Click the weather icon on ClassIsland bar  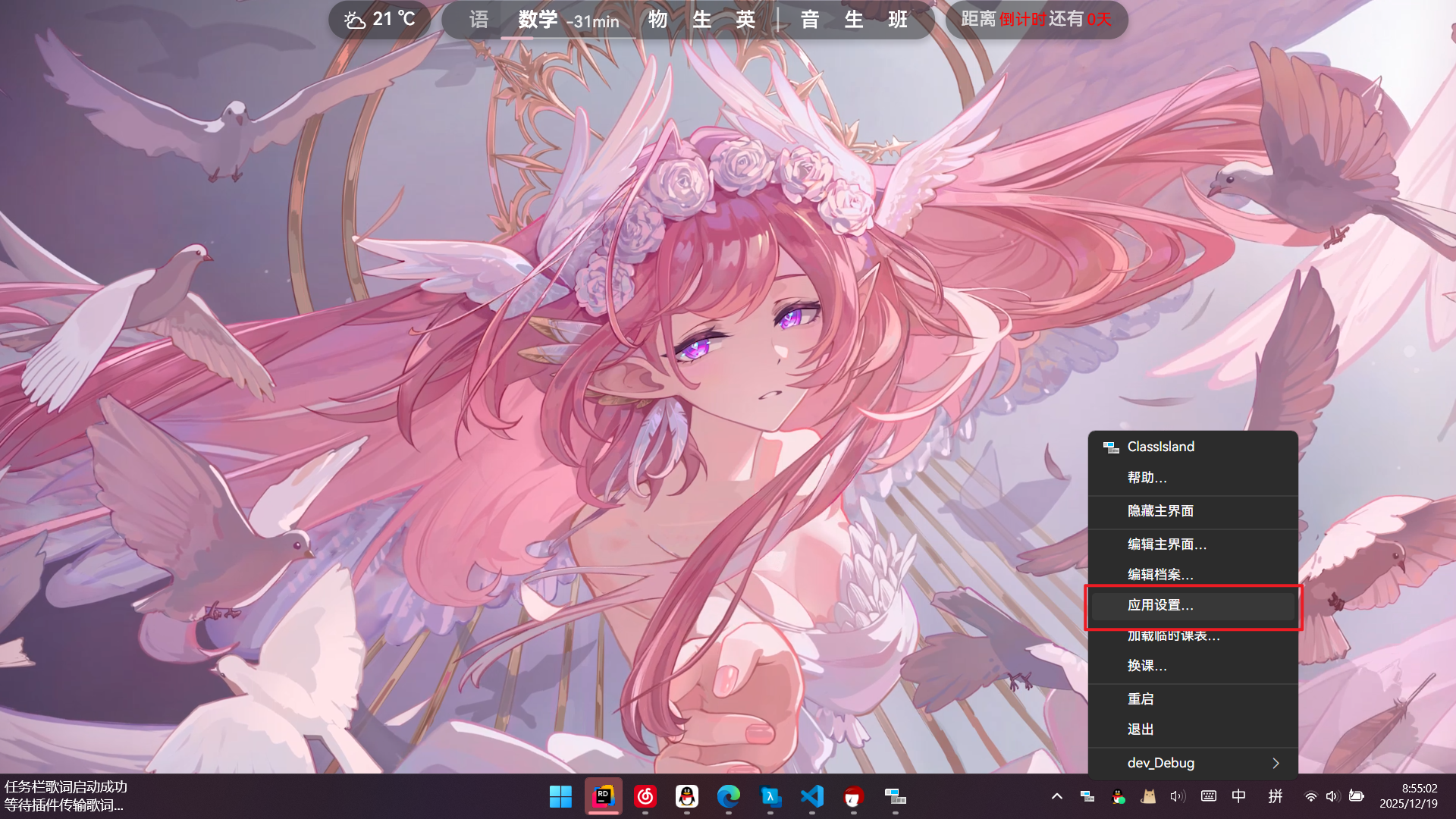[x=355, y=20]
